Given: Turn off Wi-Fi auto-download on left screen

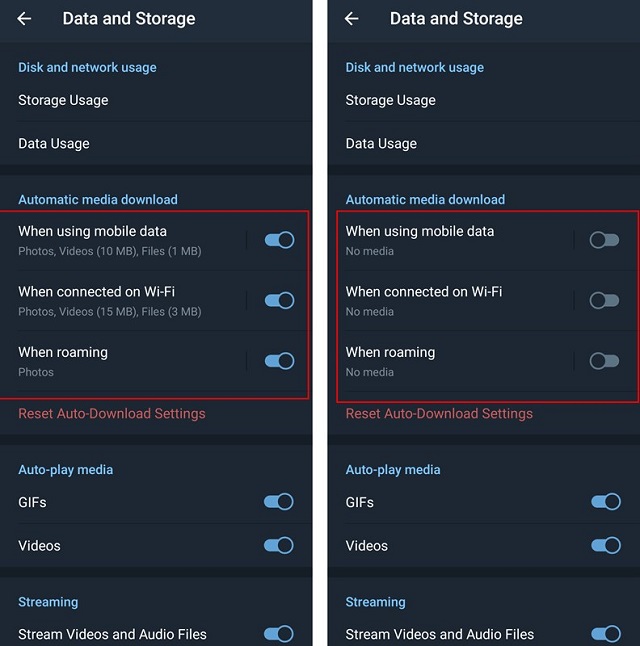Looking at the screenshot, I should pyautogui.click(x=279, y=300).
